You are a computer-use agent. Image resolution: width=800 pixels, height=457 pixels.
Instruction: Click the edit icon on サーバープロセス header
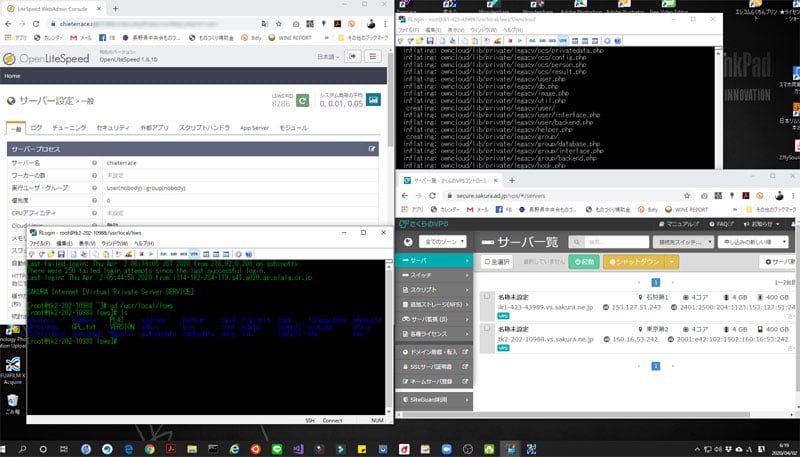coord(372,148)
